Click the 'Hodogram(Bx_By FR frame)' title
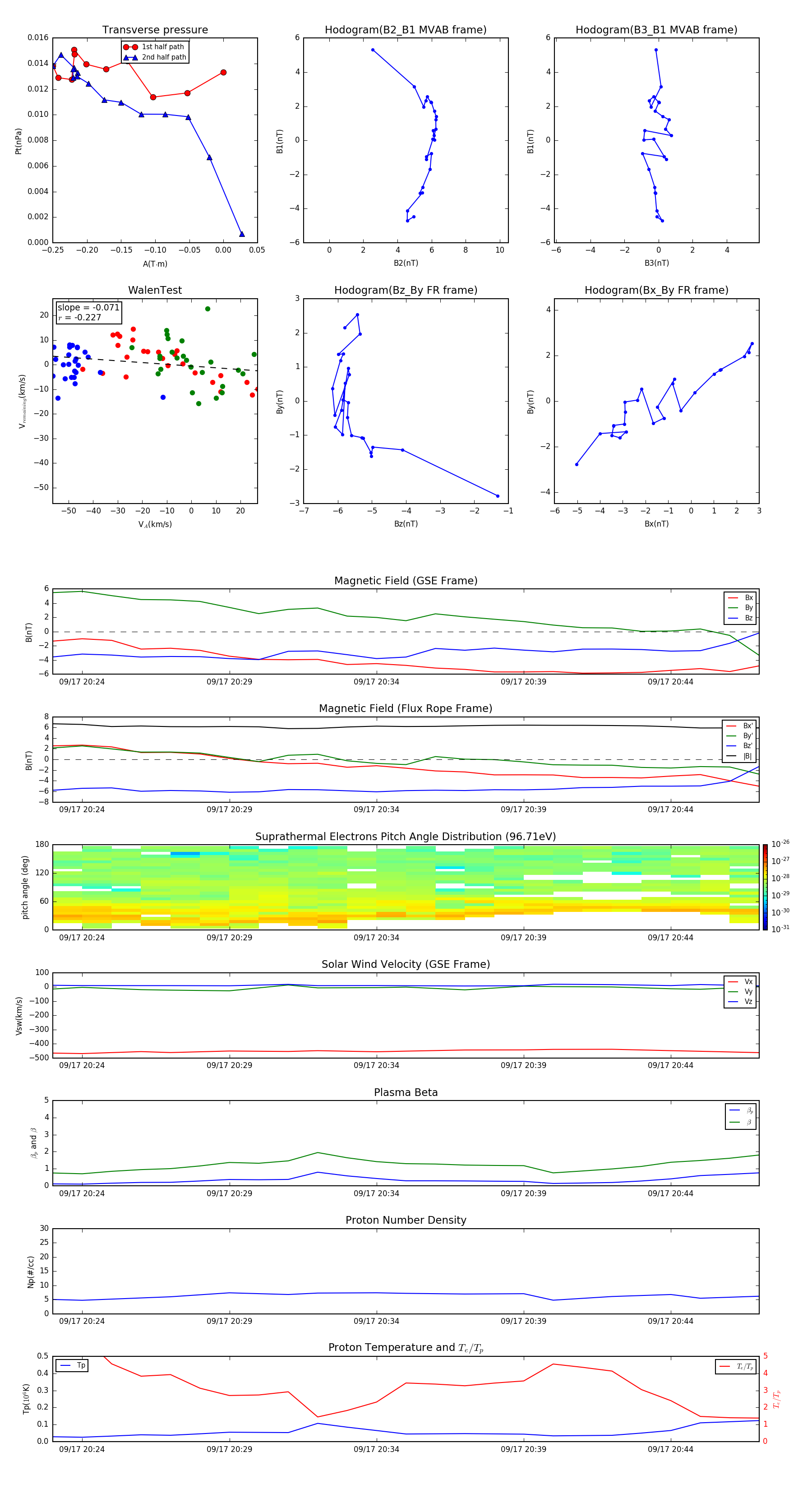 click(x=656, y=290)
